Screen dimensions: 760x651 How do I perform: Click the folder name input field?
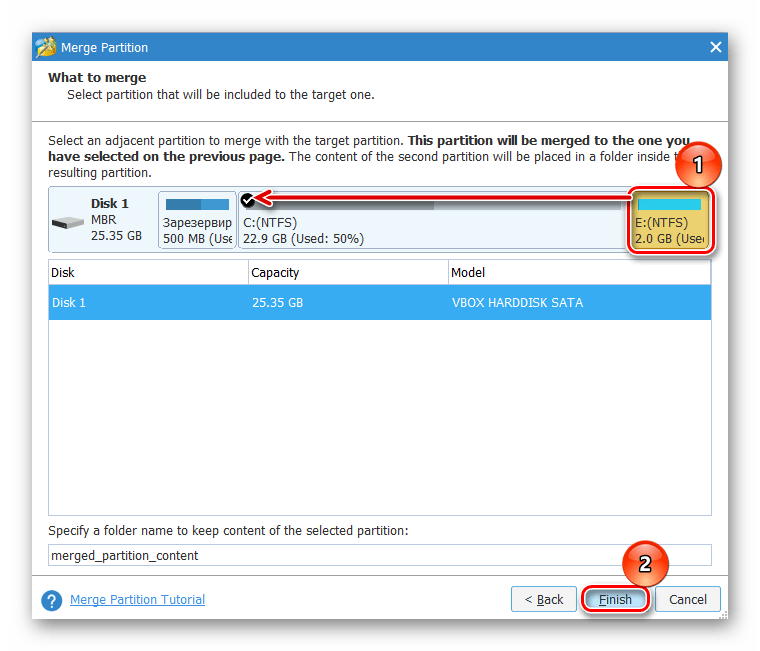click(x=380, y=555)
